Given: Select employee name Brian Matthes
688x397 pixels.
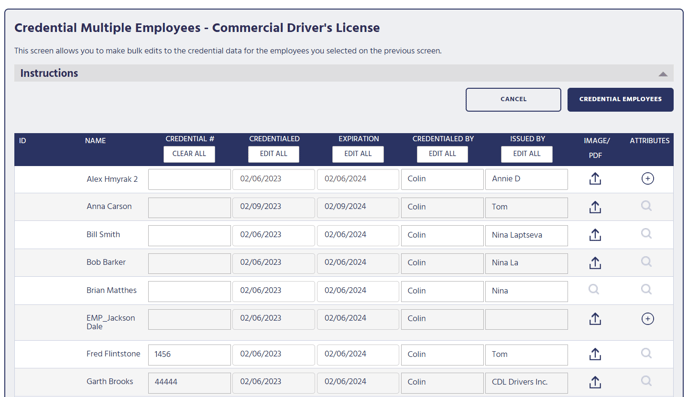Looking at the screenshot, I should (x=111, y=290).
